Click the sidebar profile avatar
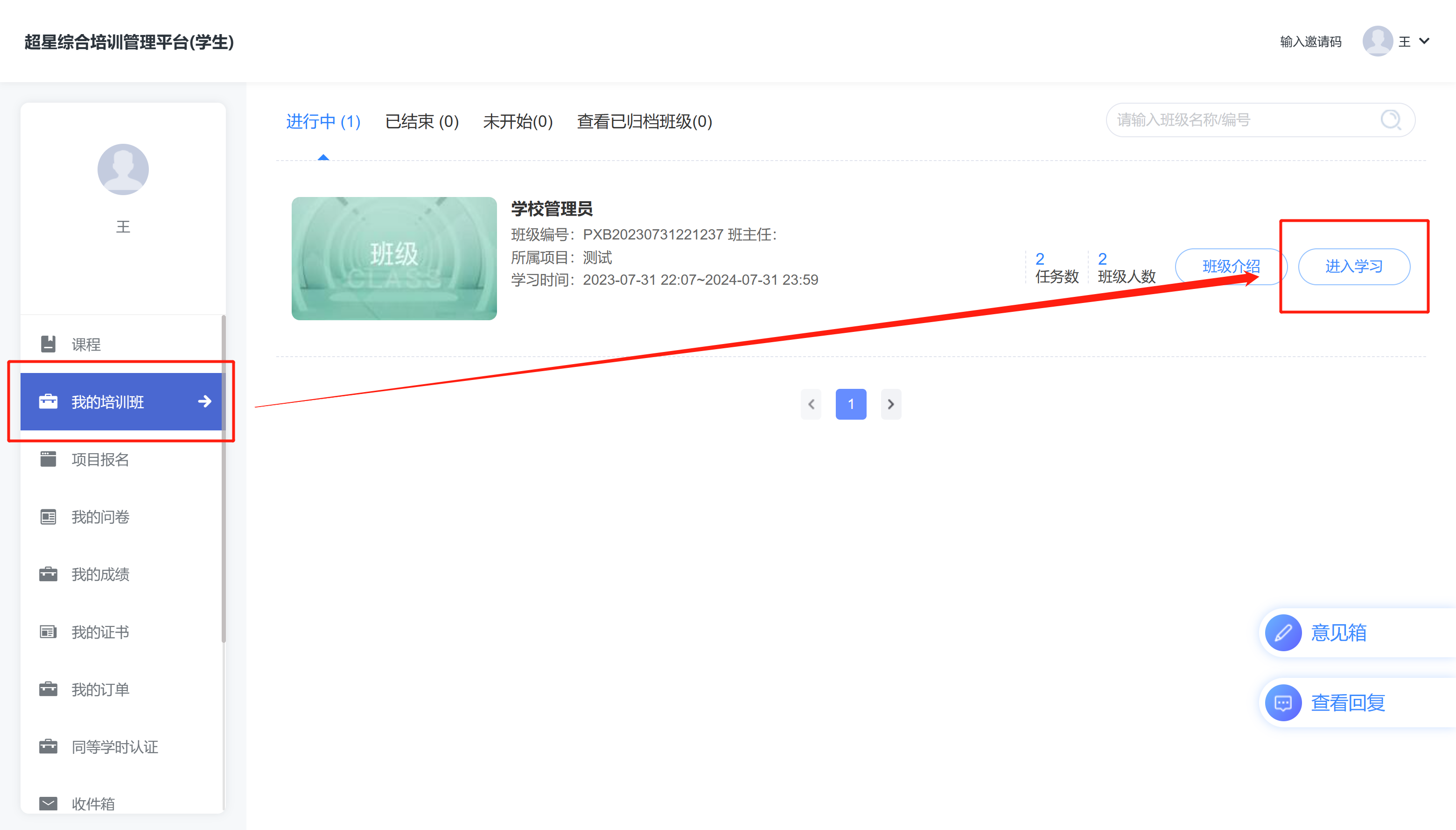 [x=123, y=169]
